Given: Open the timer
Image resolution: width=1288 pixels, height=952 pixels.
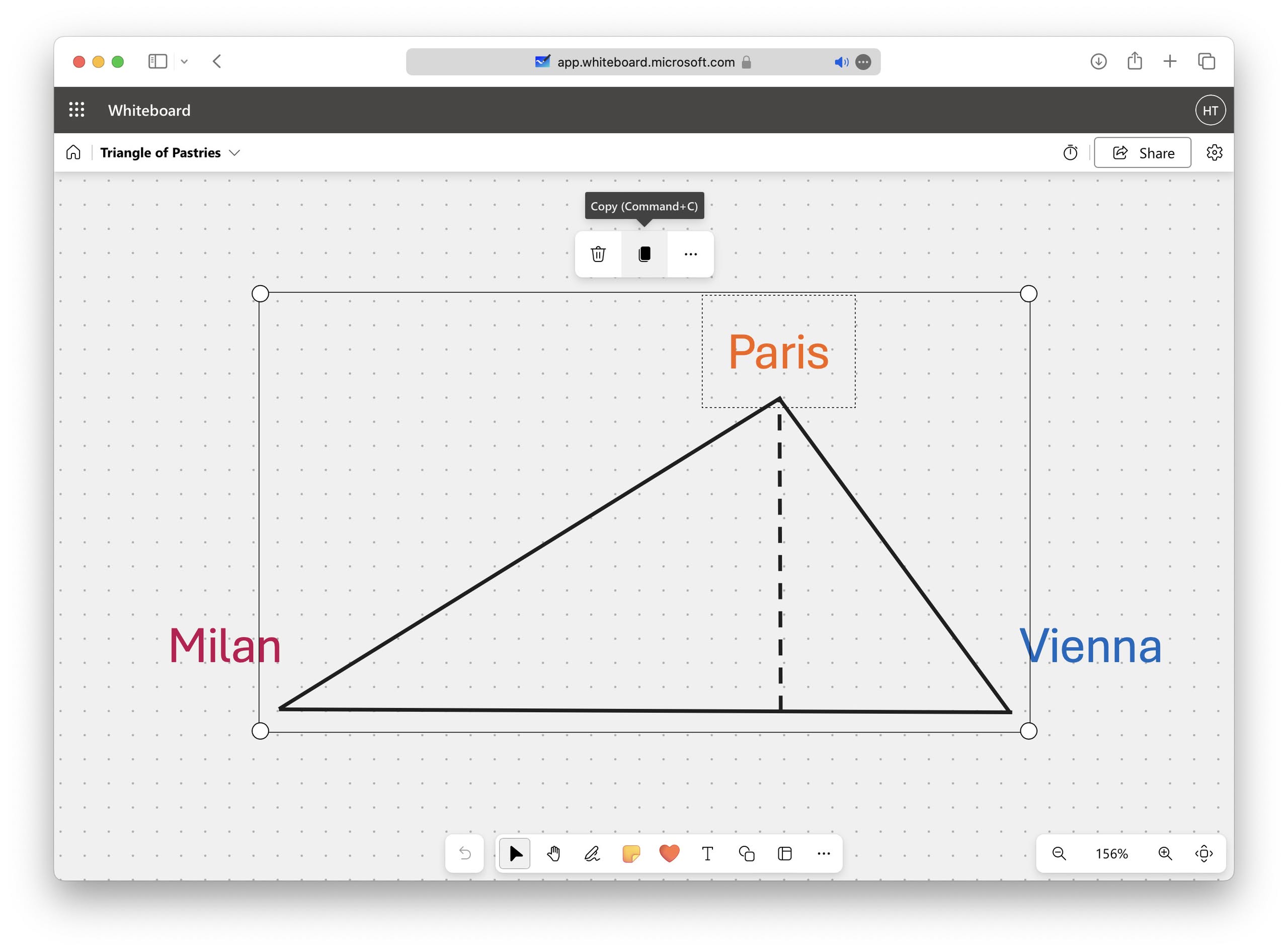Looking at the screenshot, I should coord(1070,153).
